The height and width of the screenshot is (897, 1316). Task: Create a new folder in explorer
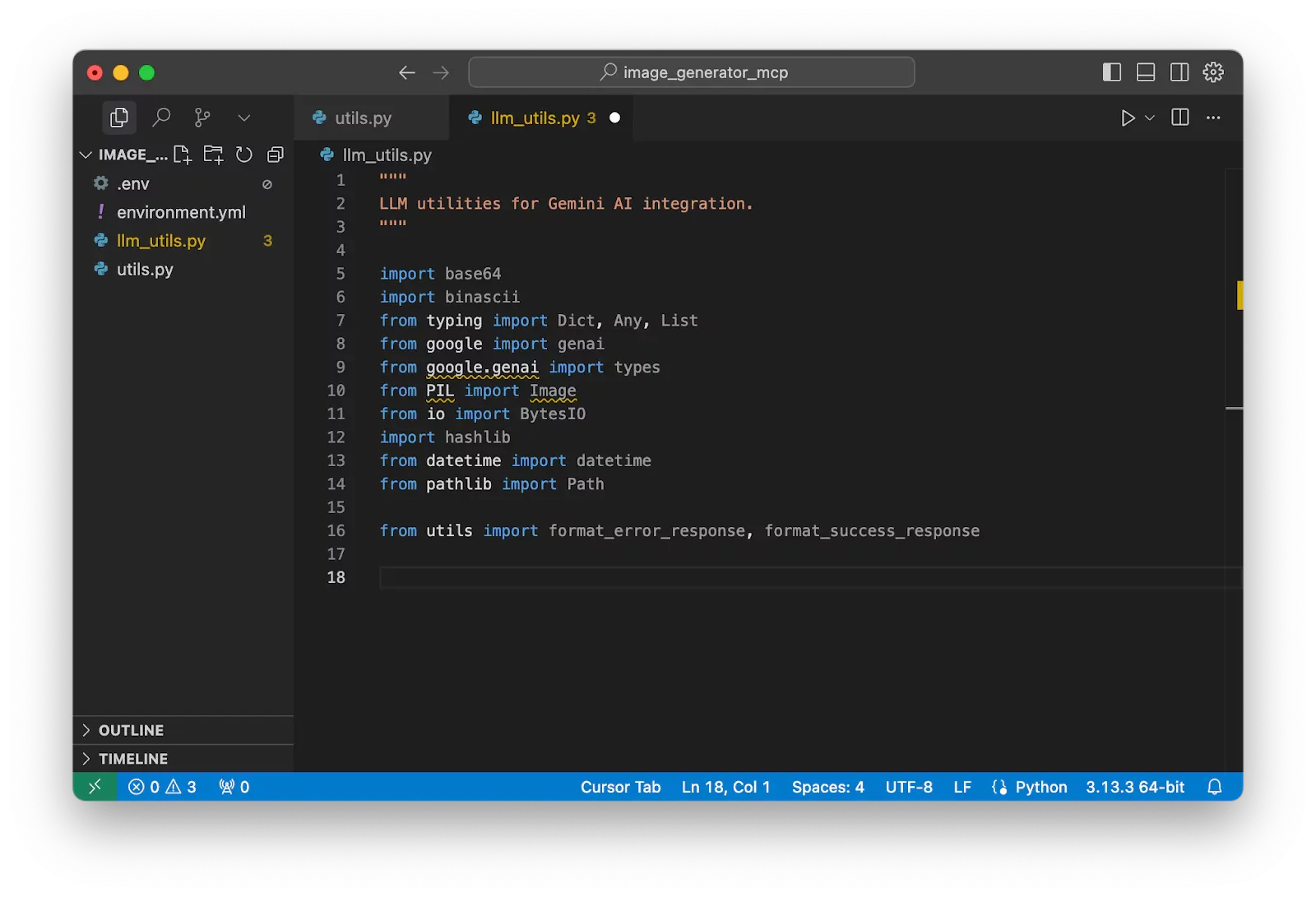[x=214, y=155]
